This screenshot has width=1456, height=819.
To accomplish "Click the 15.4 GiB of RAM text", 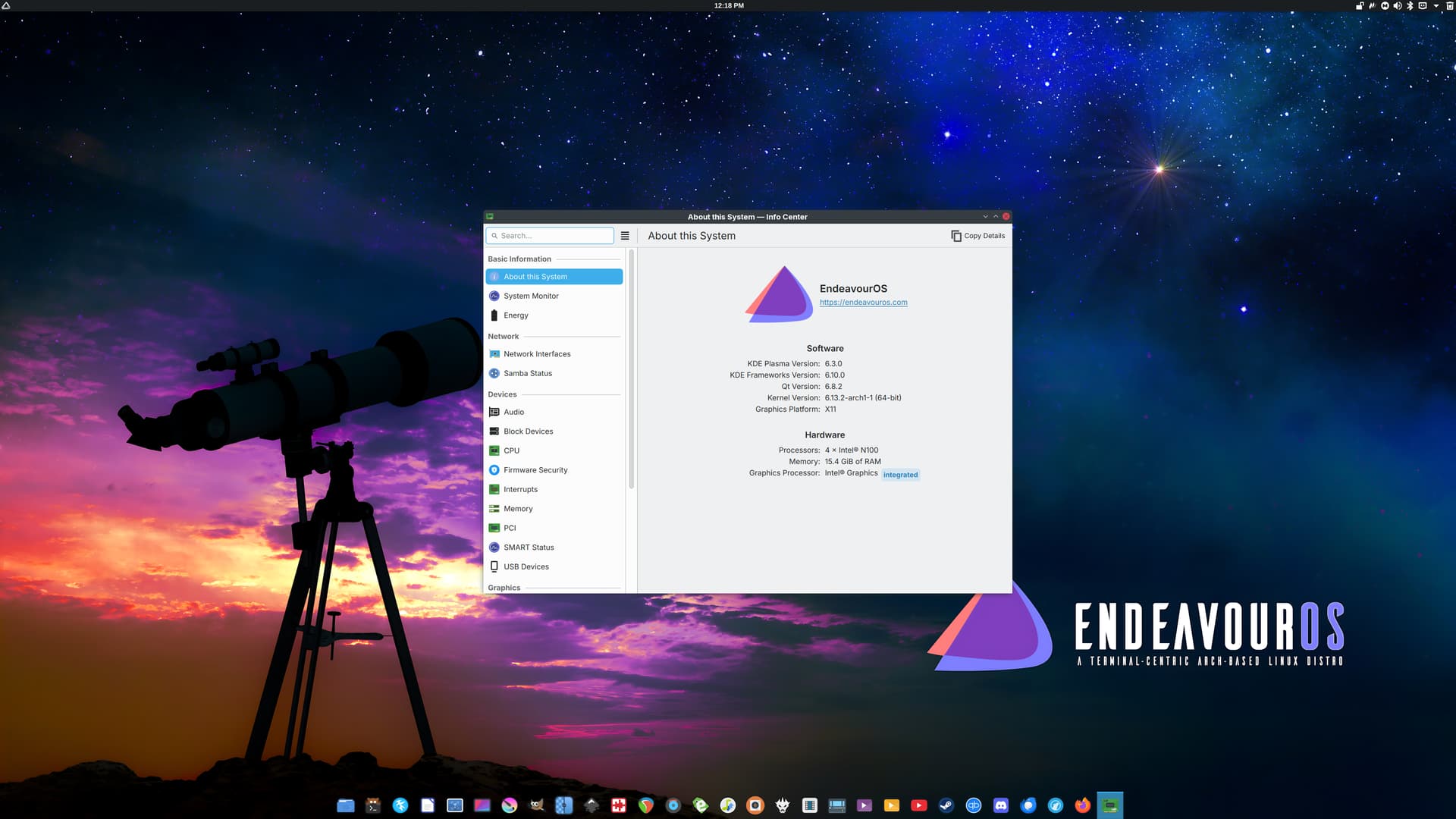I will click(853, 461).
